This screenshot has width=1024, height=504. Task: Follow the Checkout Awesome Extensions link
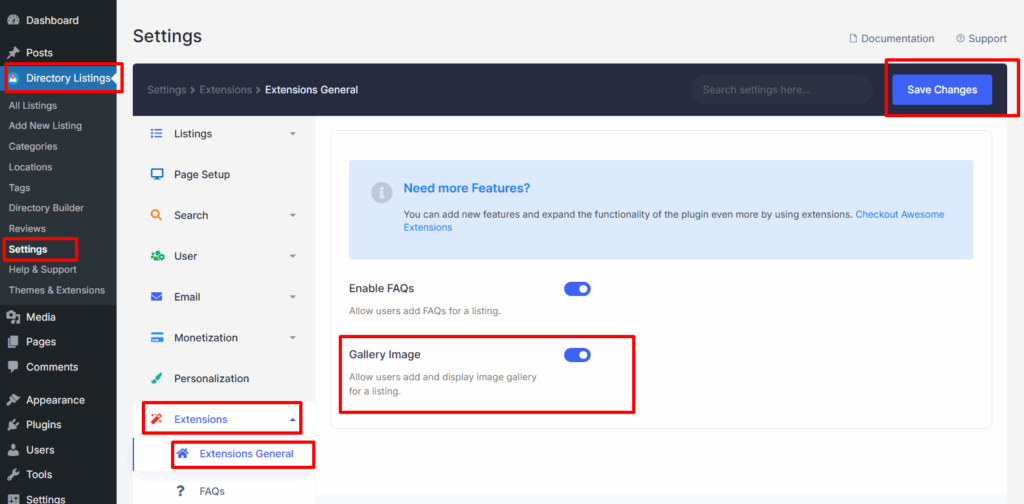[899, 215]
